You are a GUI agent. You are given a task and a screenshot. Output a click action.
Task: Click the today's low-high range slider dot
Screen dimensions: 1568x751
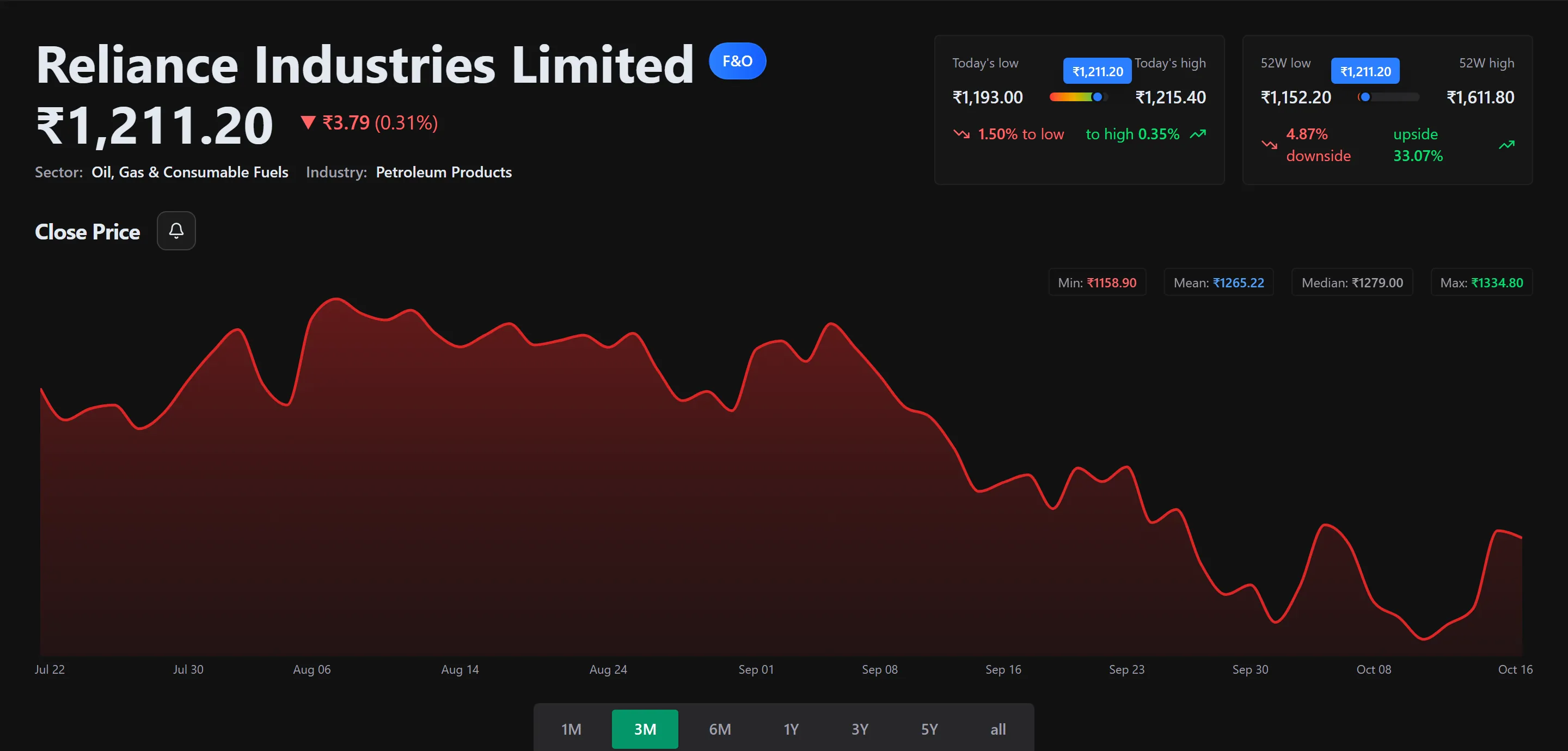[x=1097, y=97]
